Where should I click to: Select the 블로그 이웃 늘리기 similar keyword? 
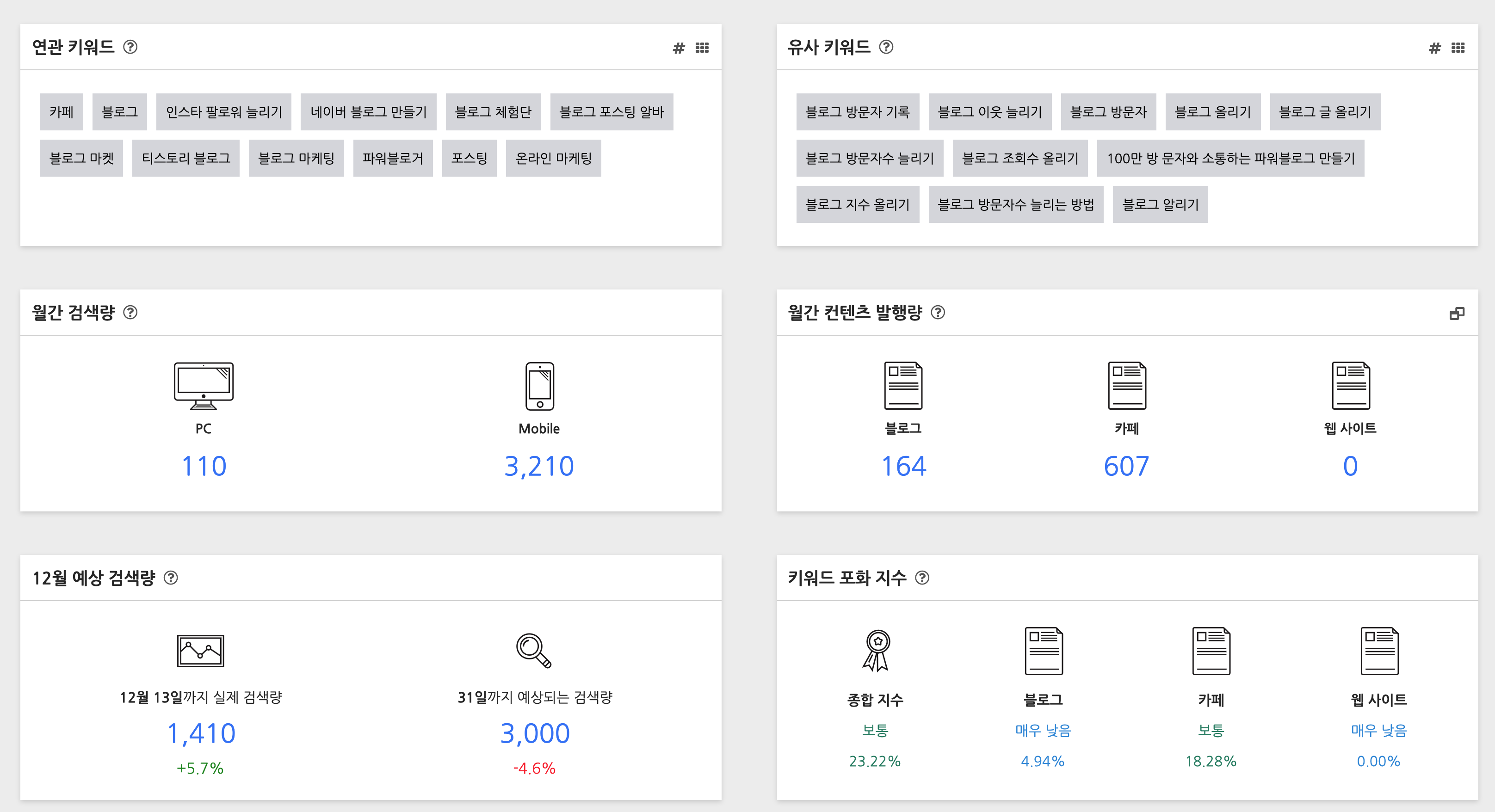pos(989,112)
